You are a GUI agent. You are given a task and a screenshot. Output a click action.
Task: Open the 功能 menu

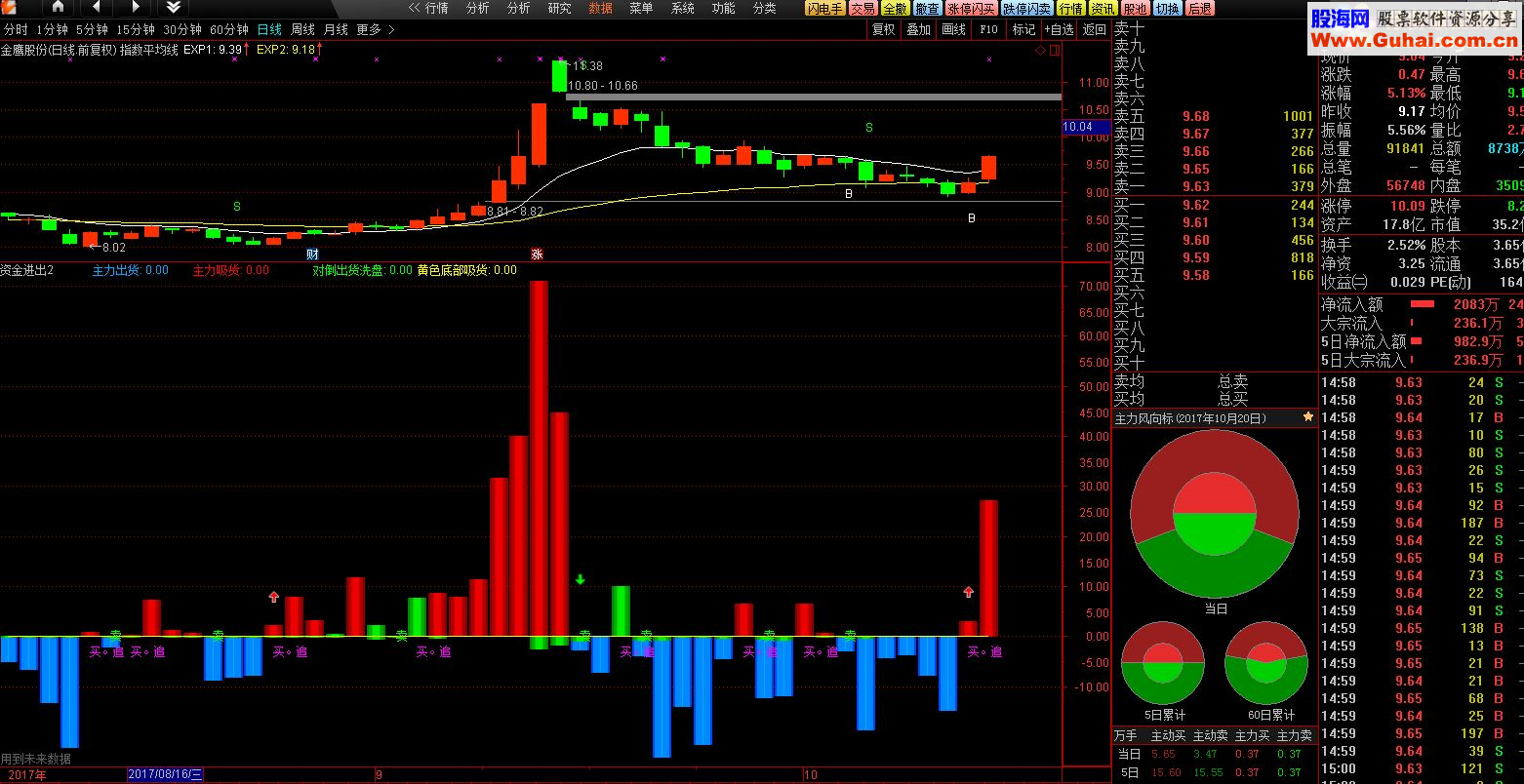724,8
